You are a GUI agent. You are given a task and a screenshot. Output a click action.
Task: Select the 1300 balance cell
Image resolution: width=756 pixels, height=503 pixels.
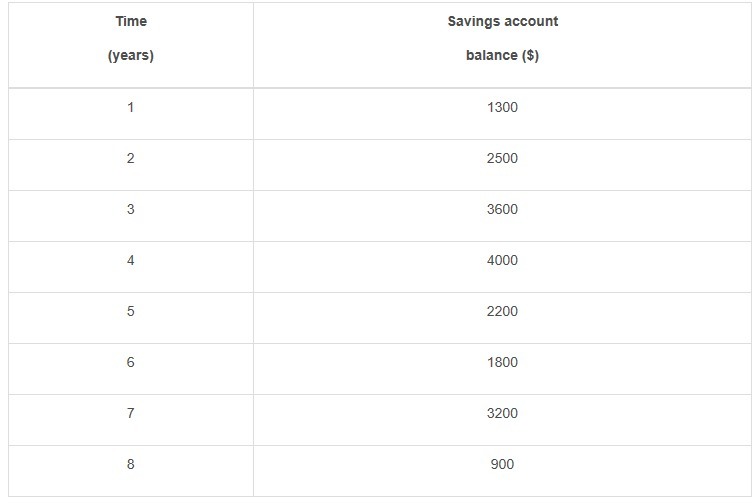tap(502, 107)
